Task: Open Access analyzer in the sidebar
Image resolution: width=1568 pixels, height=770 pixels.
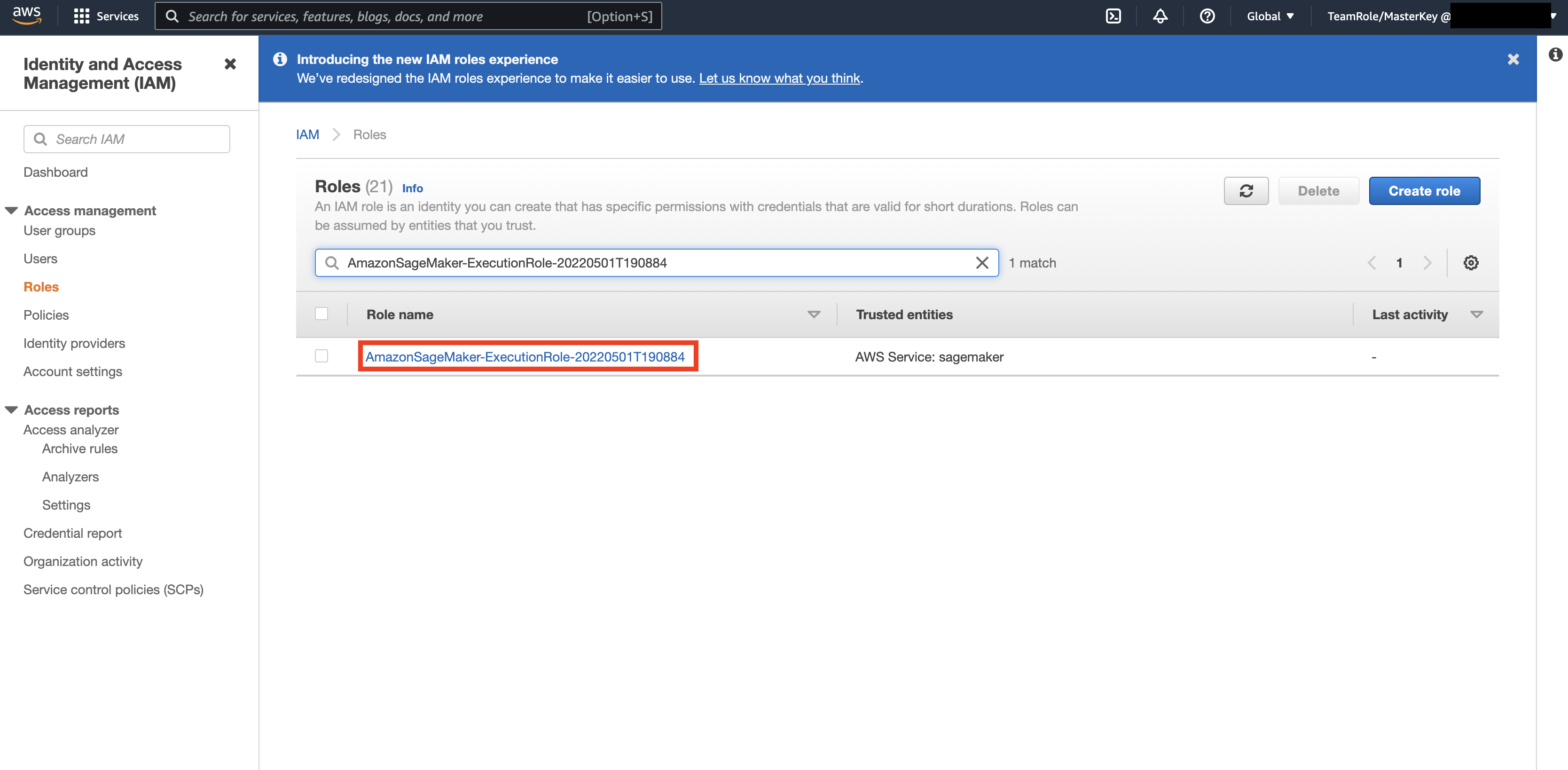Action: pyautogui.click(x=71, y=430)
